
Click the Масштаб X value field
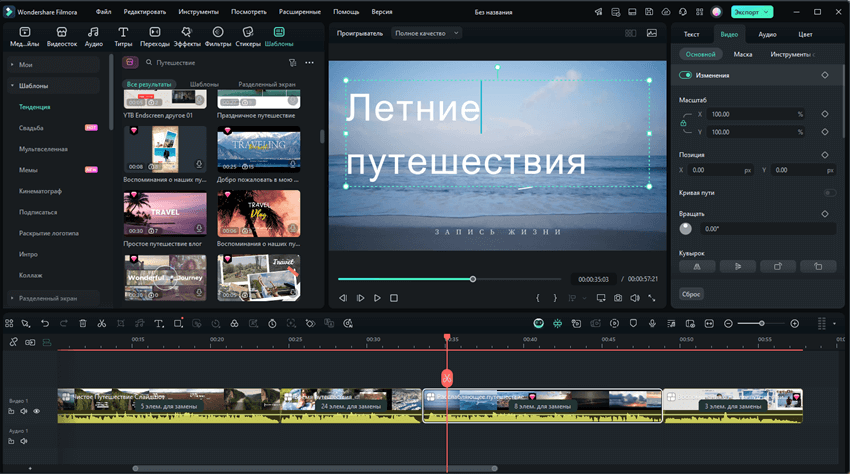(757, 114)
